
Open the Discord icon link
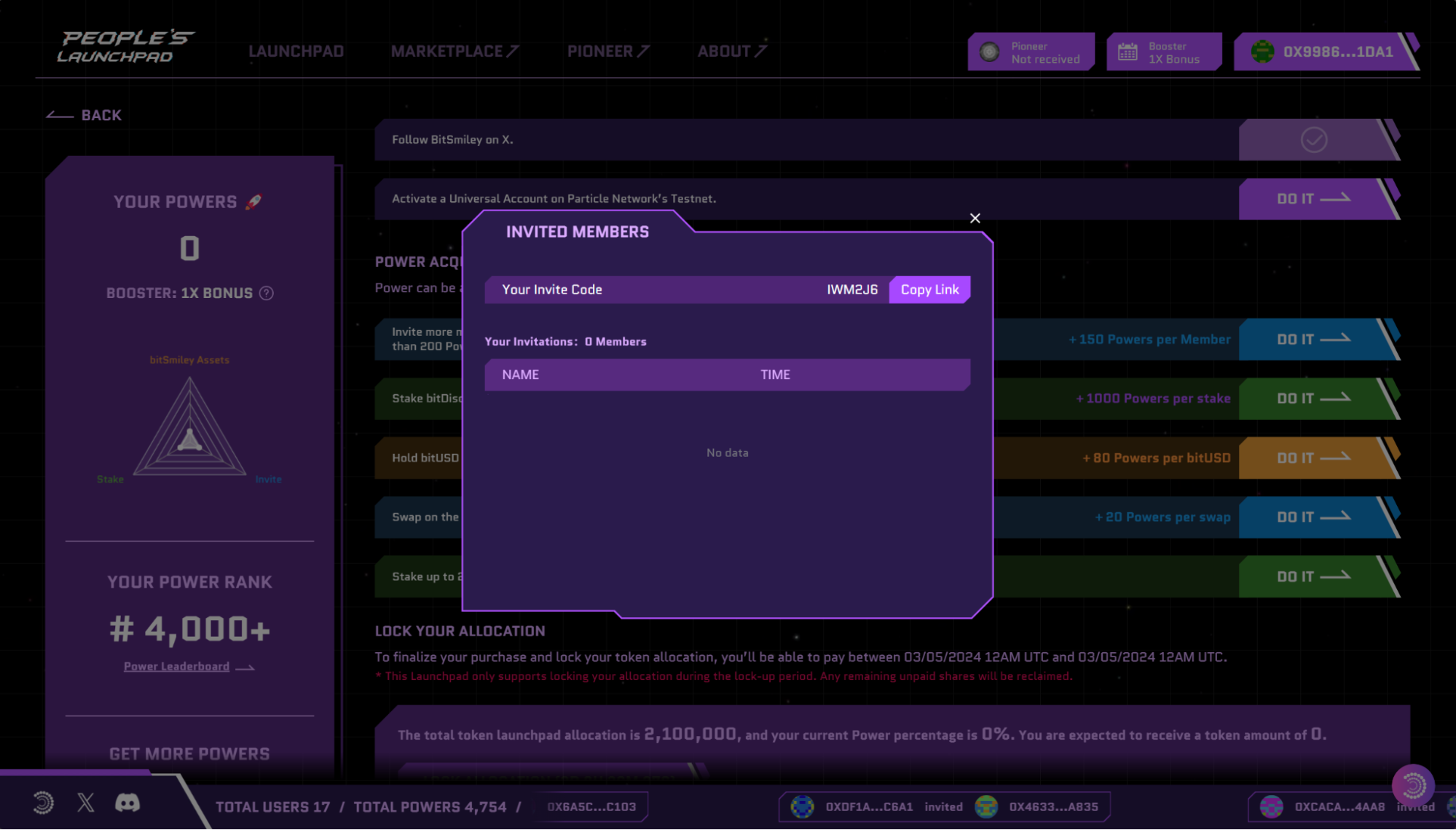point(127,803)
